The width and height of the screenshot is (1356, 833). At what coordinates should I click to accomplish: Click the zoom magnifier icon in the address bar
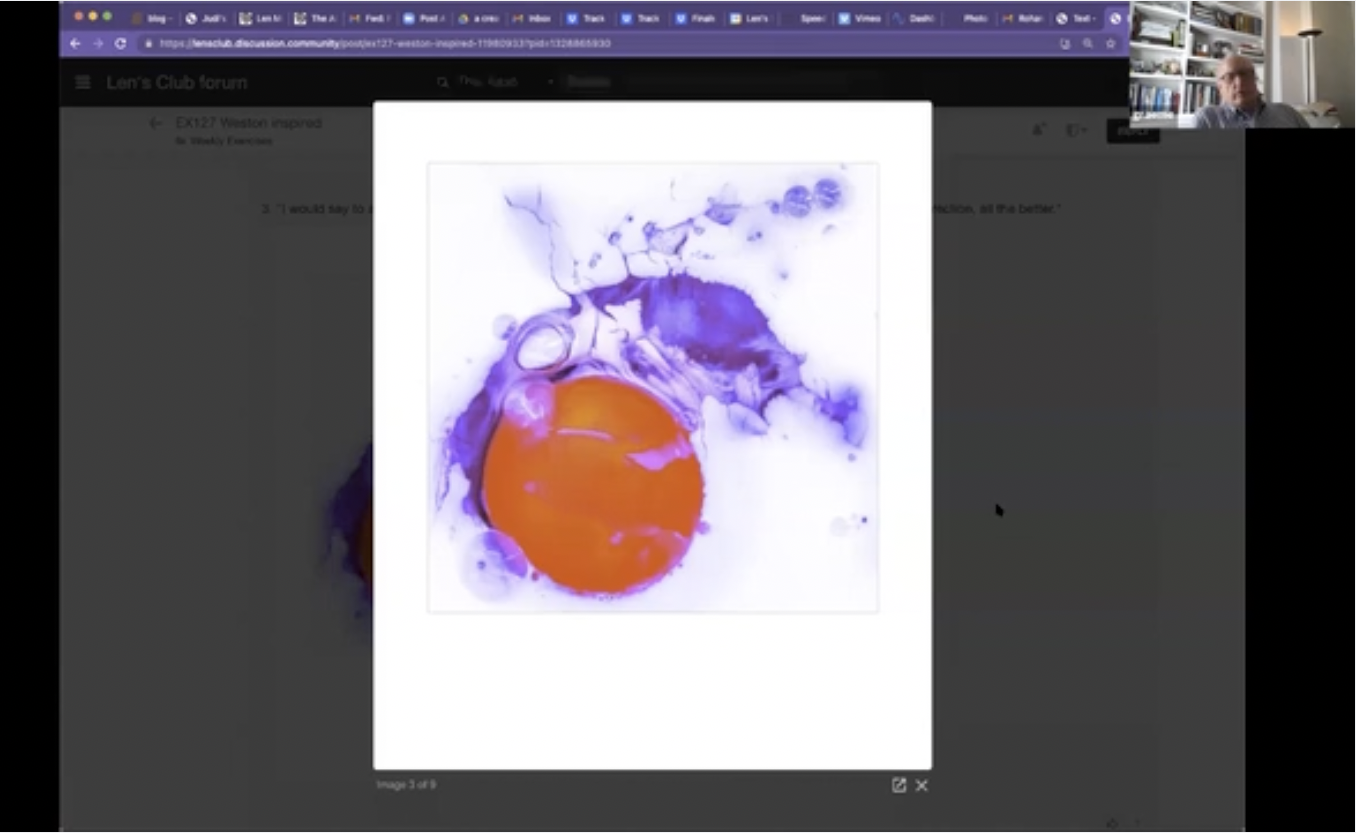[1087, 44]
